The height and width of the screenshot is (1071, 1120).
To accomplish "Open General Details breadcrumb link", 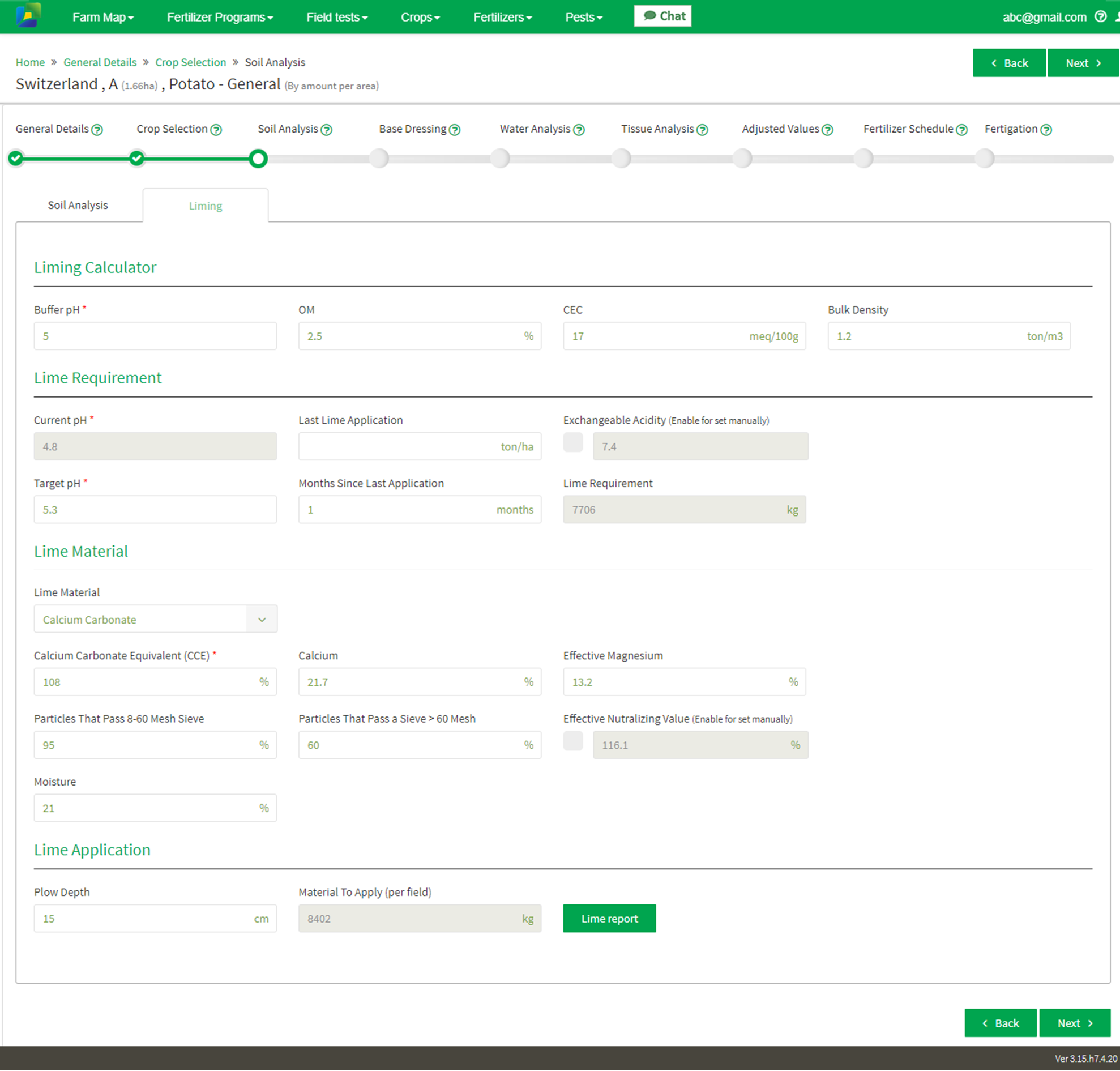I will tap(100, 62).
